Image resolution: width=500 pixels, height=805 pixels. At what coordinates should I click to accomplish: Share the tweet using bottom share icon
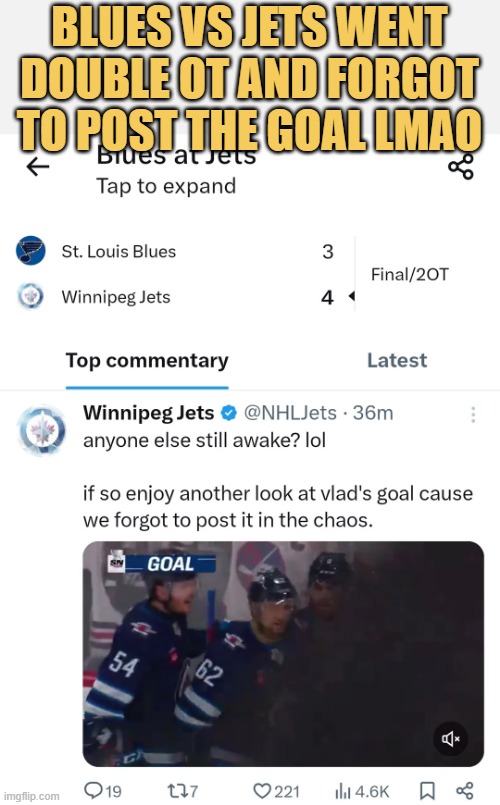click(465, 791)
